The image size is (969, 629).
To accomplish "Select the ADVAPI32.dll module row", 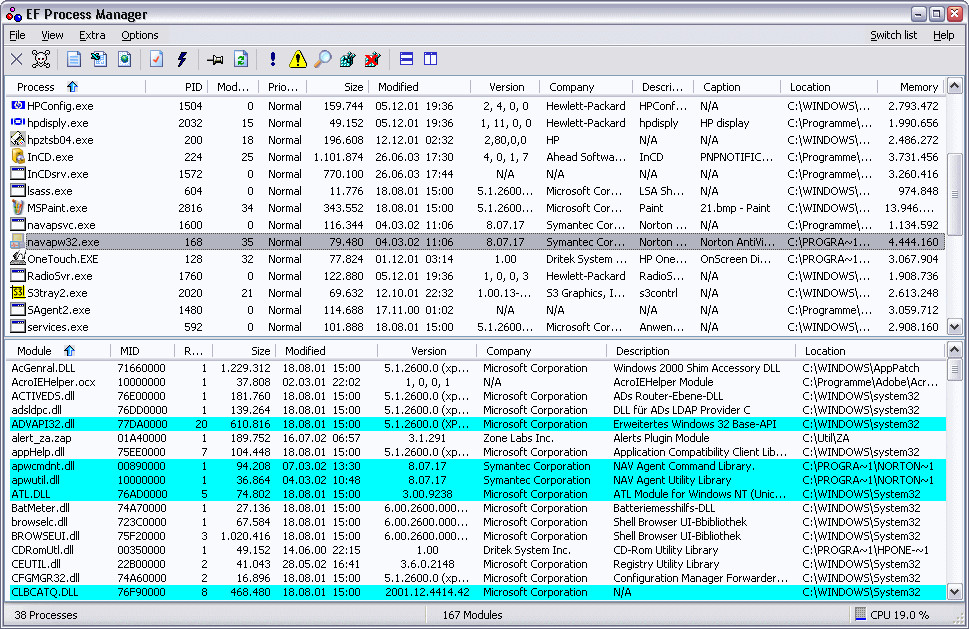I will pos(476,424).
